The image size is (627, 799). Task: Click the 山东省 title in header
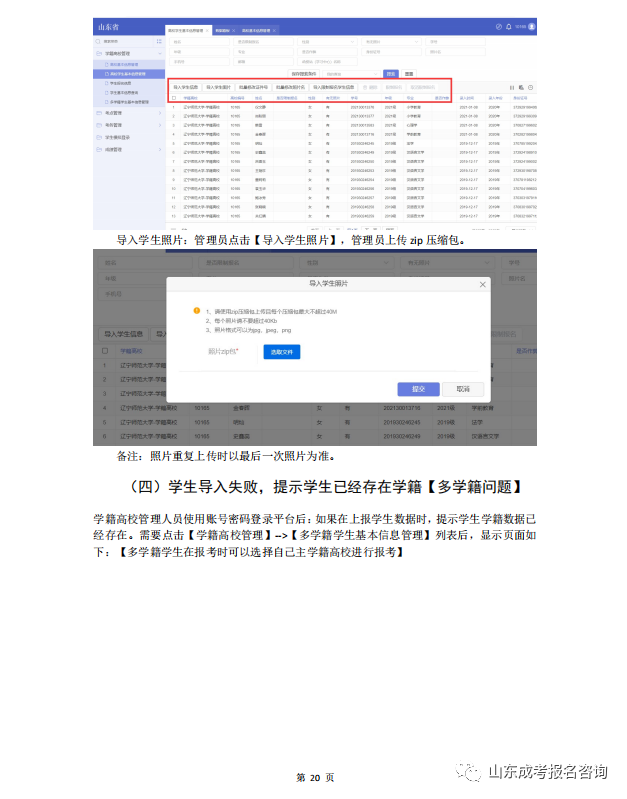tap(109, 27)
